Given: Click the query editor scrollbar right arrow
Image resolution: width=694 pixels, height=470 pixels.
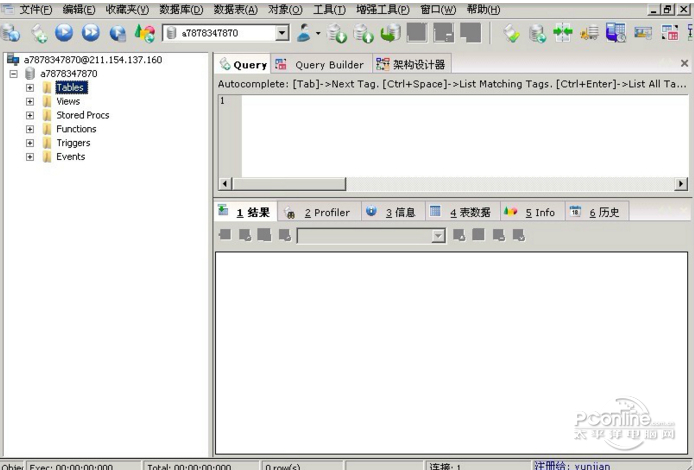Looking at the screenshot, I should coord(681,184).
